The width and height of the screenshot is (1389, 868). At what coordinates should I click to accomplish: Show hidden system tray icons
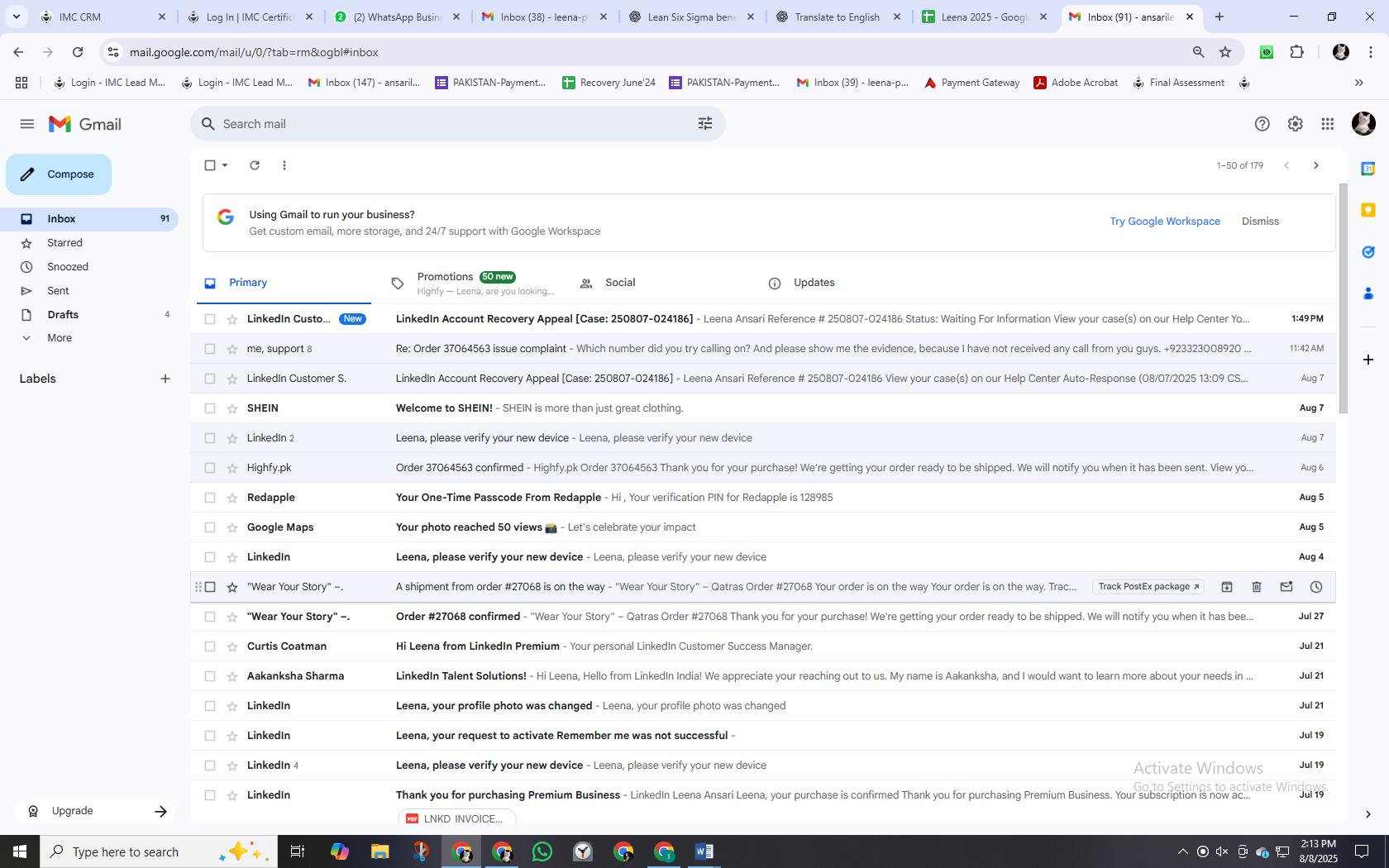pos(1182,851)
